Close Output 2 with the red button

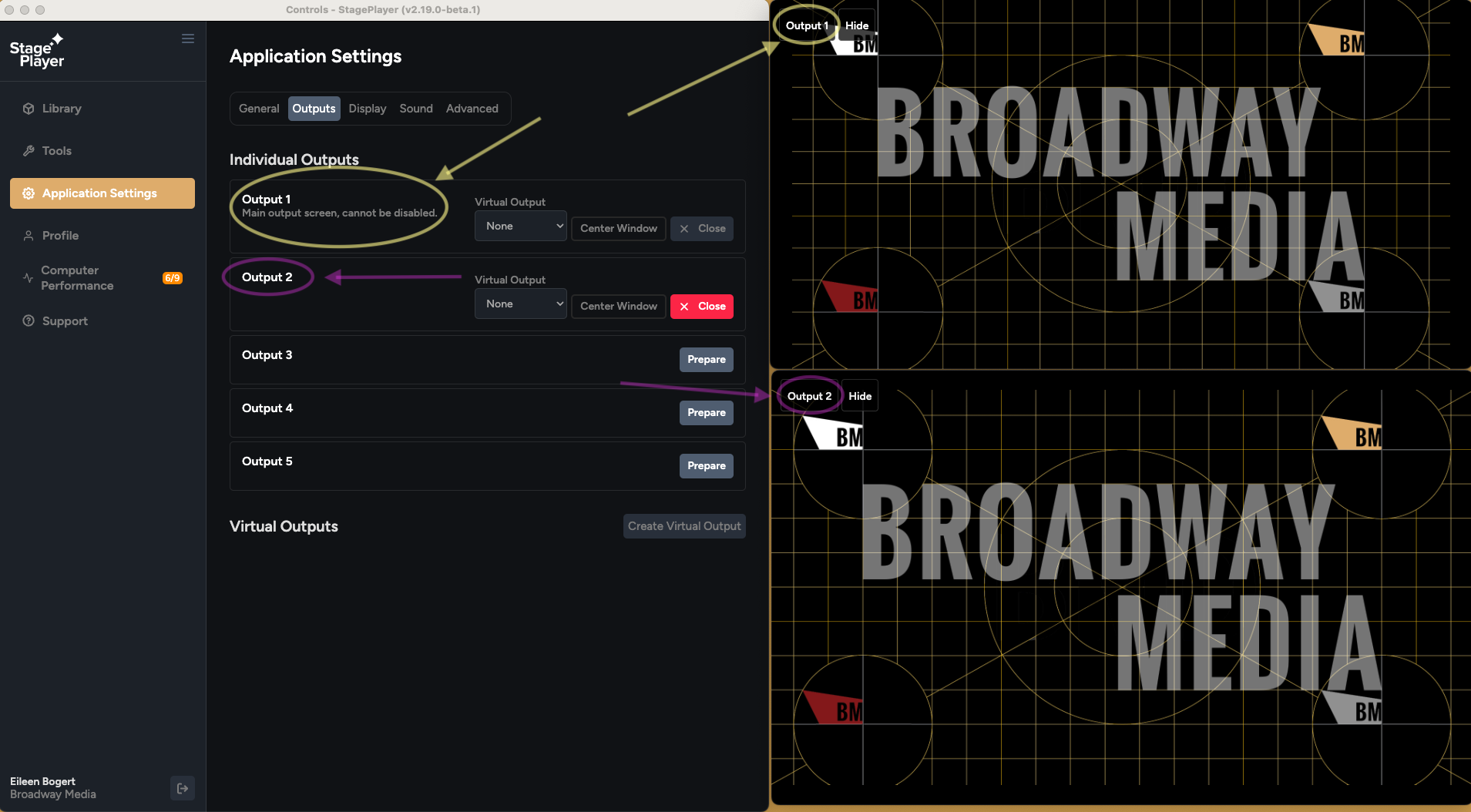click(x=702, y=307)
